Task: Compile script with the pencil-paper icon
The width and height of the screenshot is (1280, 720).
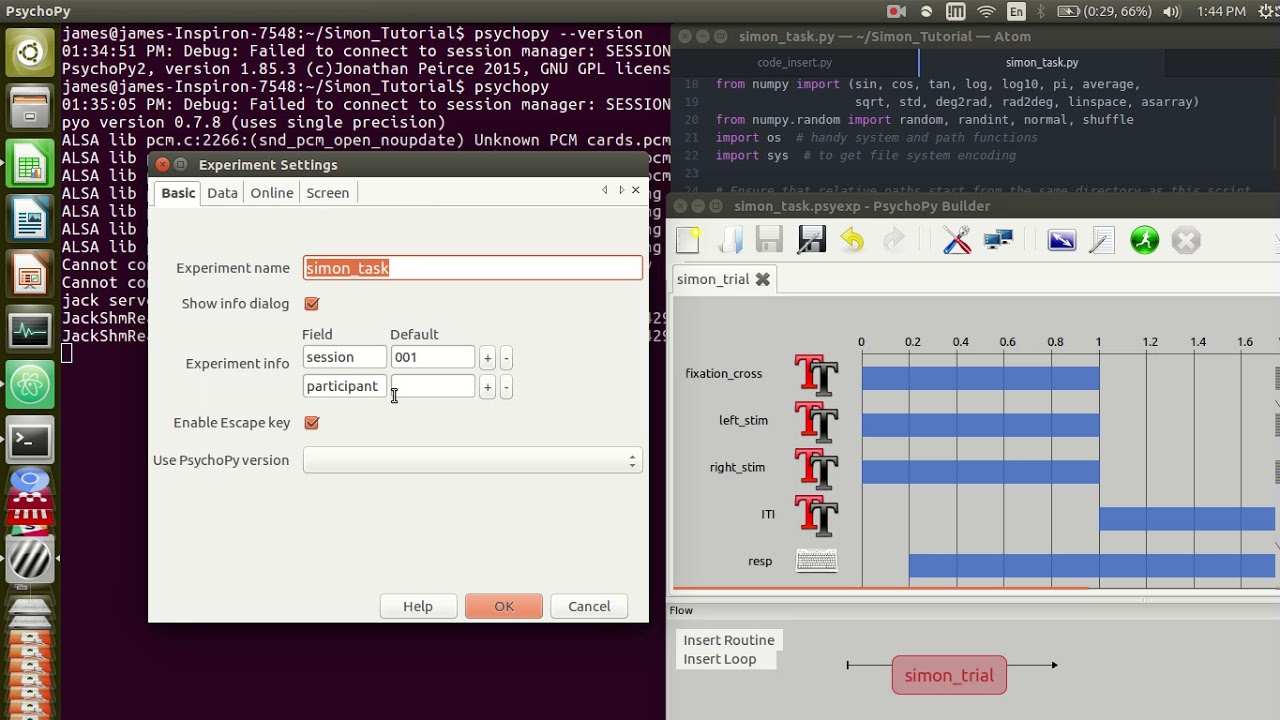Action: tap(1102, 240)
